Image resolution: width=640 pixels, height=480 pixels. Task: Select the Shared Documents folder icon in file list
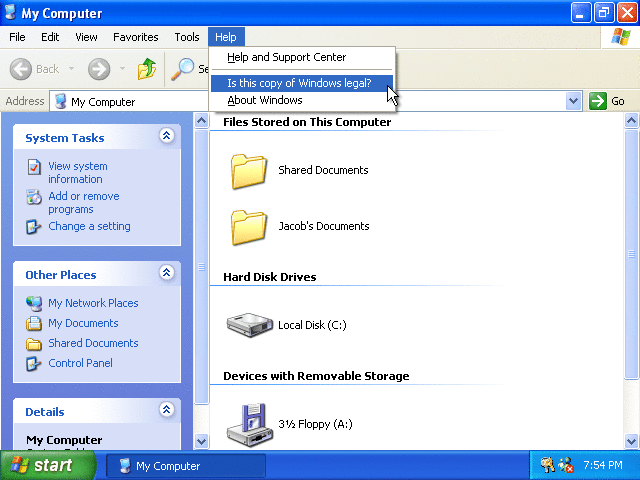[249, 171]
